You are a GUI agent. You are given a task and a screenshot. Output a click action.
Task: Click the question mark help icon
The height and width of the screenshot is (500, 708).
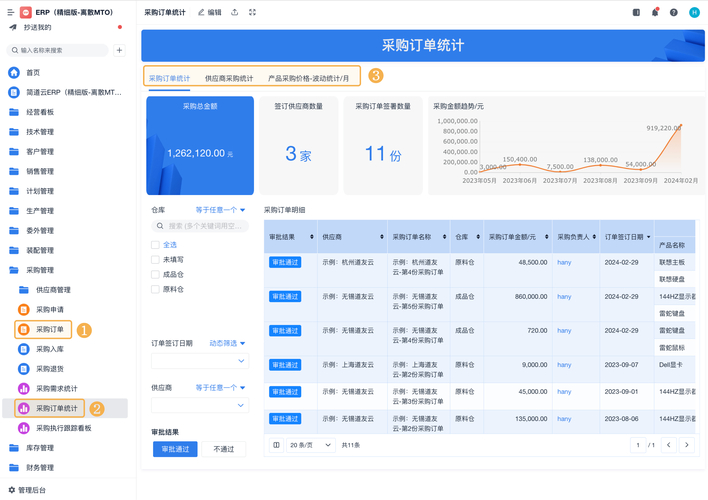pyautogui.click(x=674, y=13)
